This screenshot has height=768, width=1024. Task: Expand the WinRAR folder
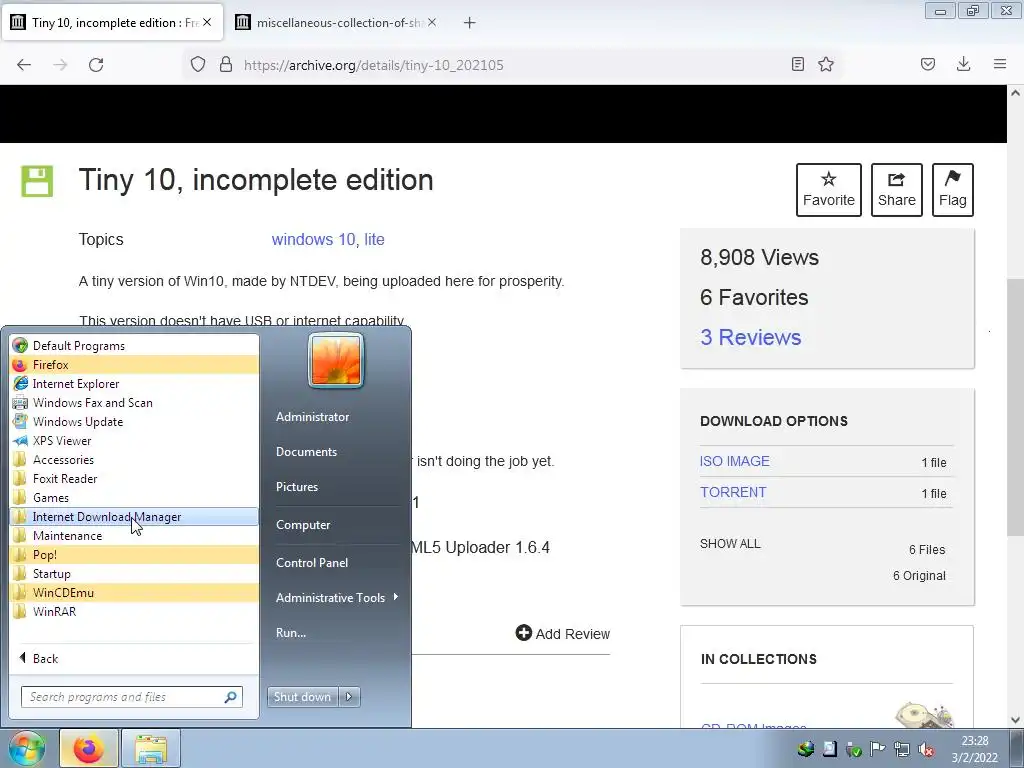(x=134, y=611)
